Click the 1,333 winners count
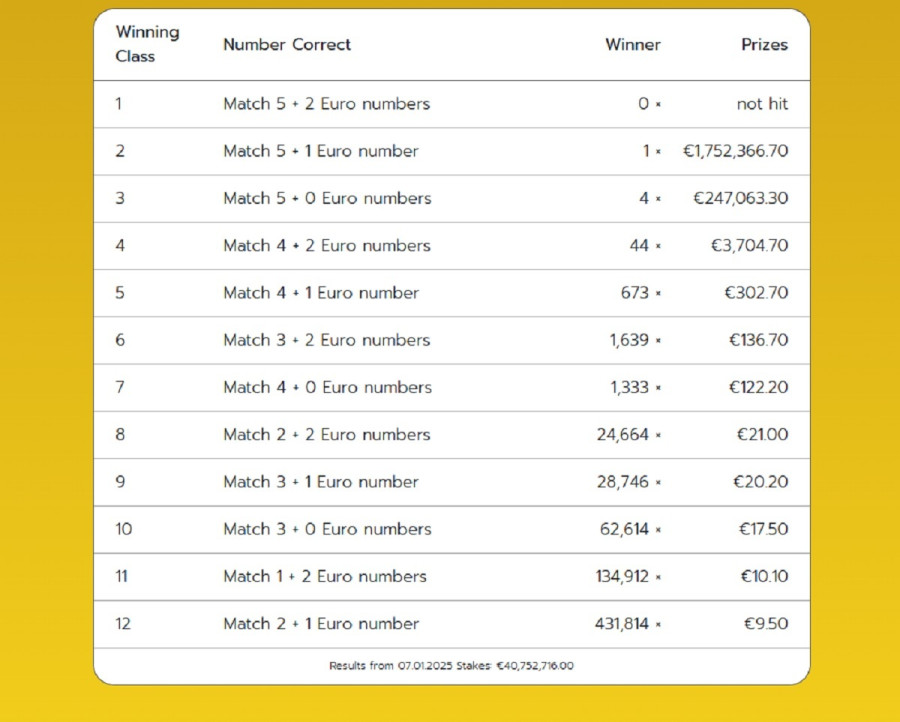The width and height of the screenshot is (900, 722). [x=629, y=387]
